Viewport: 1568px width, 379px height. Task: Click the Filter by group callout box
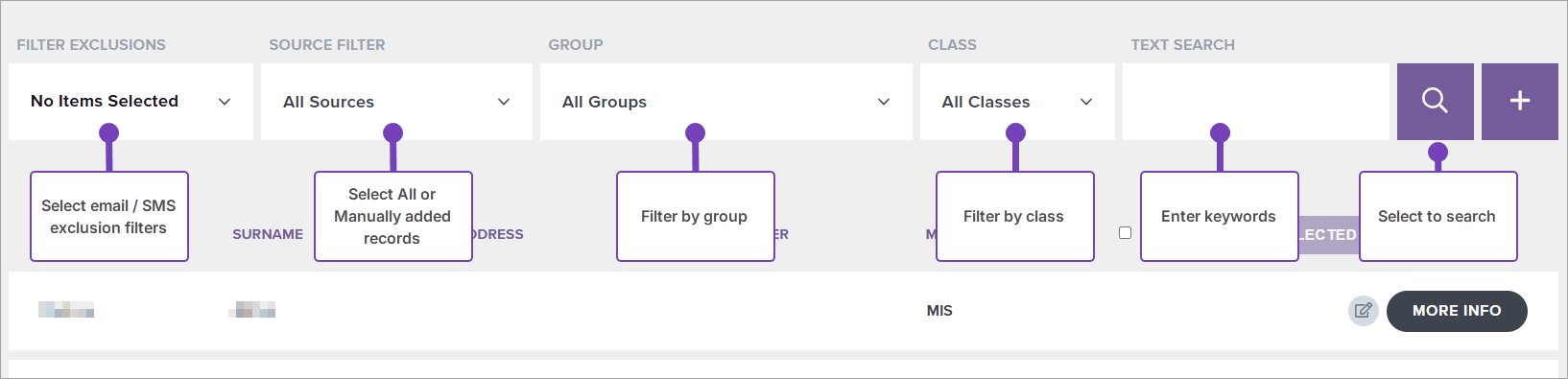tap(695, 216)
